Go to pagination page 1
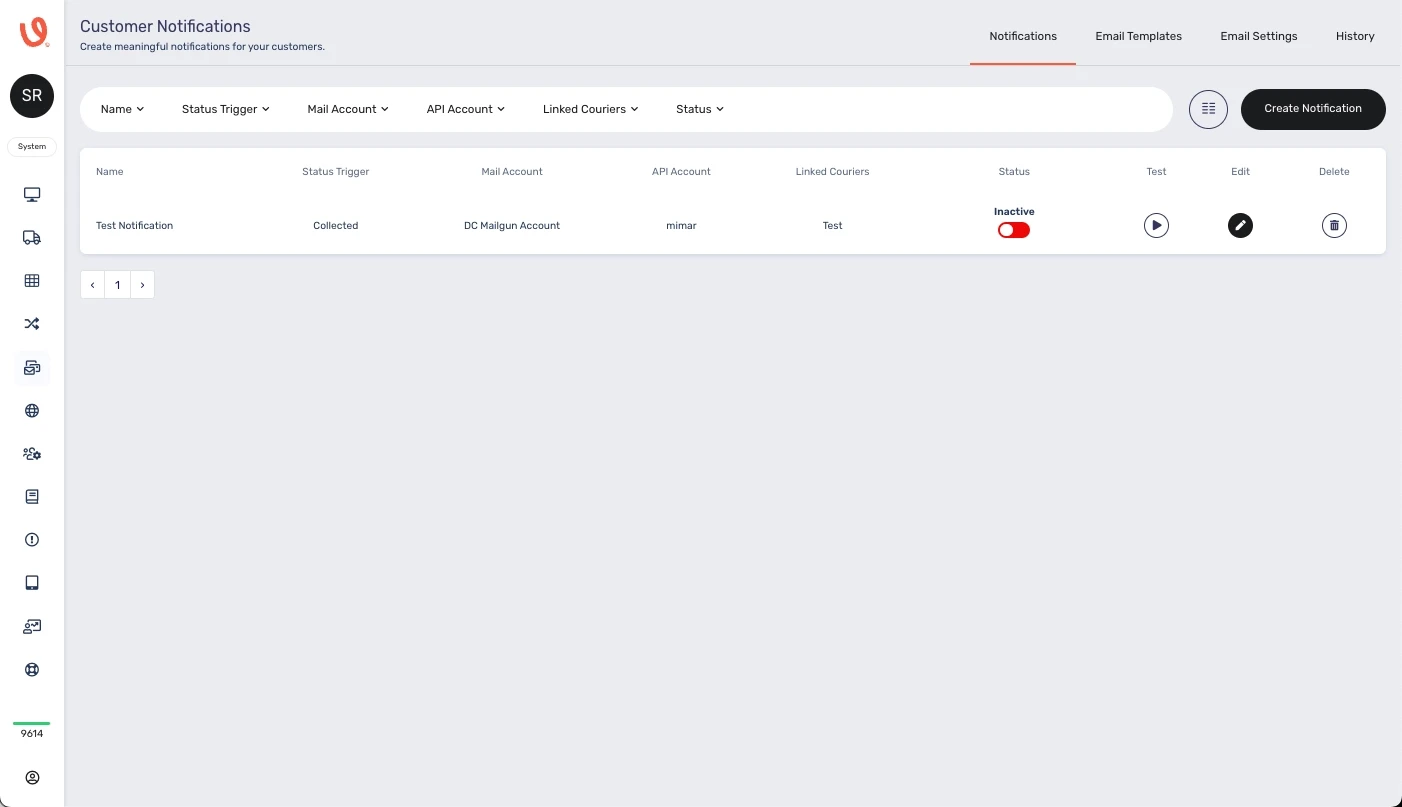Screen dimensions: 1402x807 117,285
